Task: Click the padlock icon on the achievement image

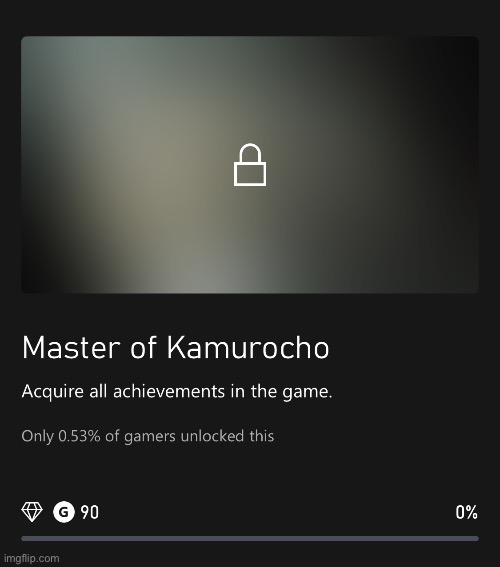Action: [x=250, y=165]
